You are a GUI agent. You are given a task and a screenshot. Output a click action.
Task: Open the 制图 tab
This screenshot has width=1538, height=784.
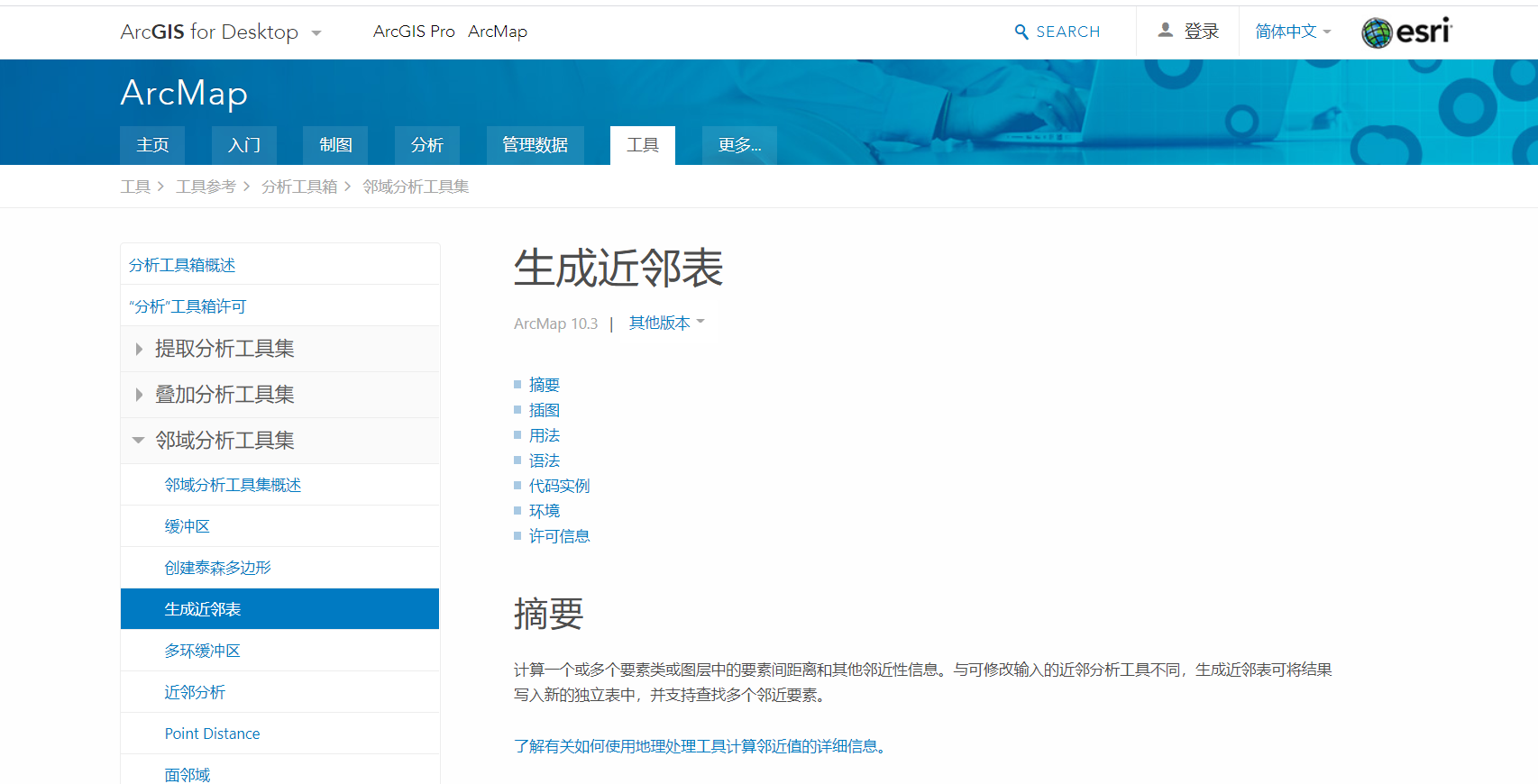pos(335,145)
